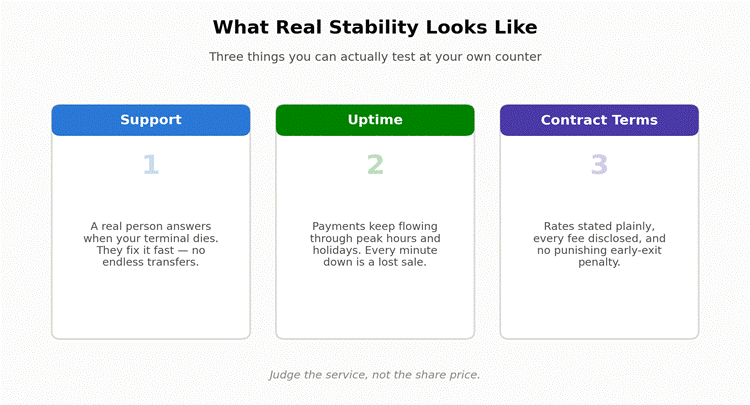Click the phrase no punishing early-exit penalty
750x405 pixels.
tap(599, 256)
